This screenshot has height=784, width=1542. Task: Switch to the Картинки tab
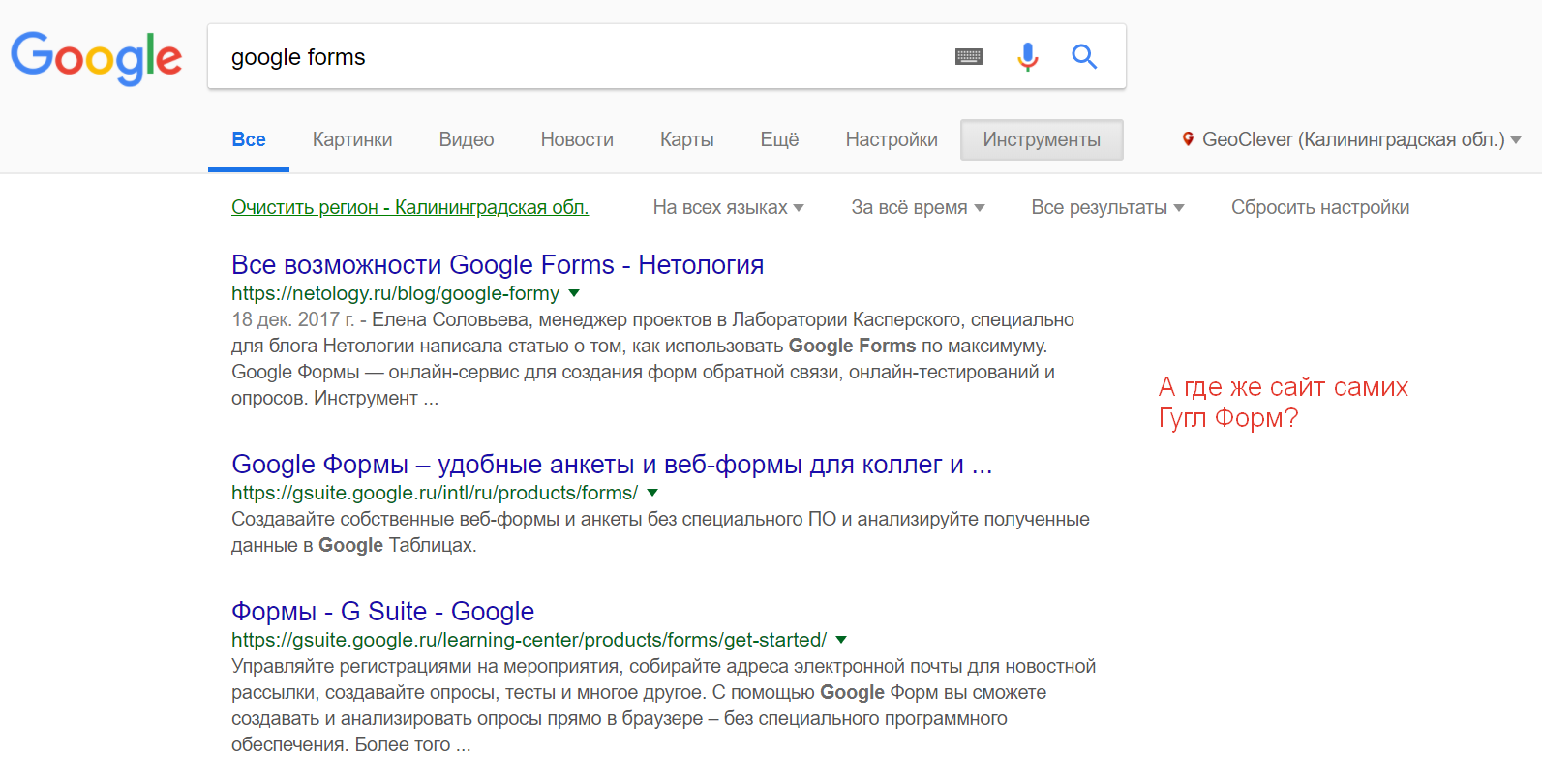(x=352, y=139)
